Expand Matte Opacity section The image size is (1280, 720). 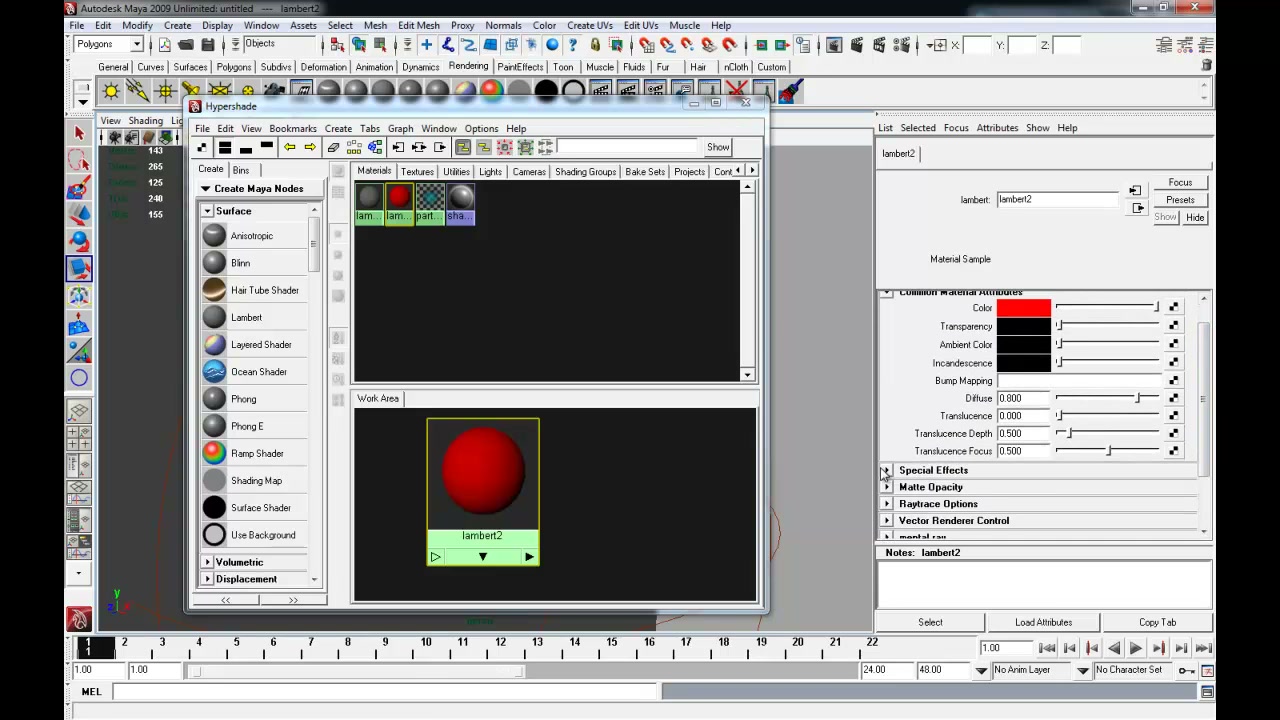pos(886,487)
